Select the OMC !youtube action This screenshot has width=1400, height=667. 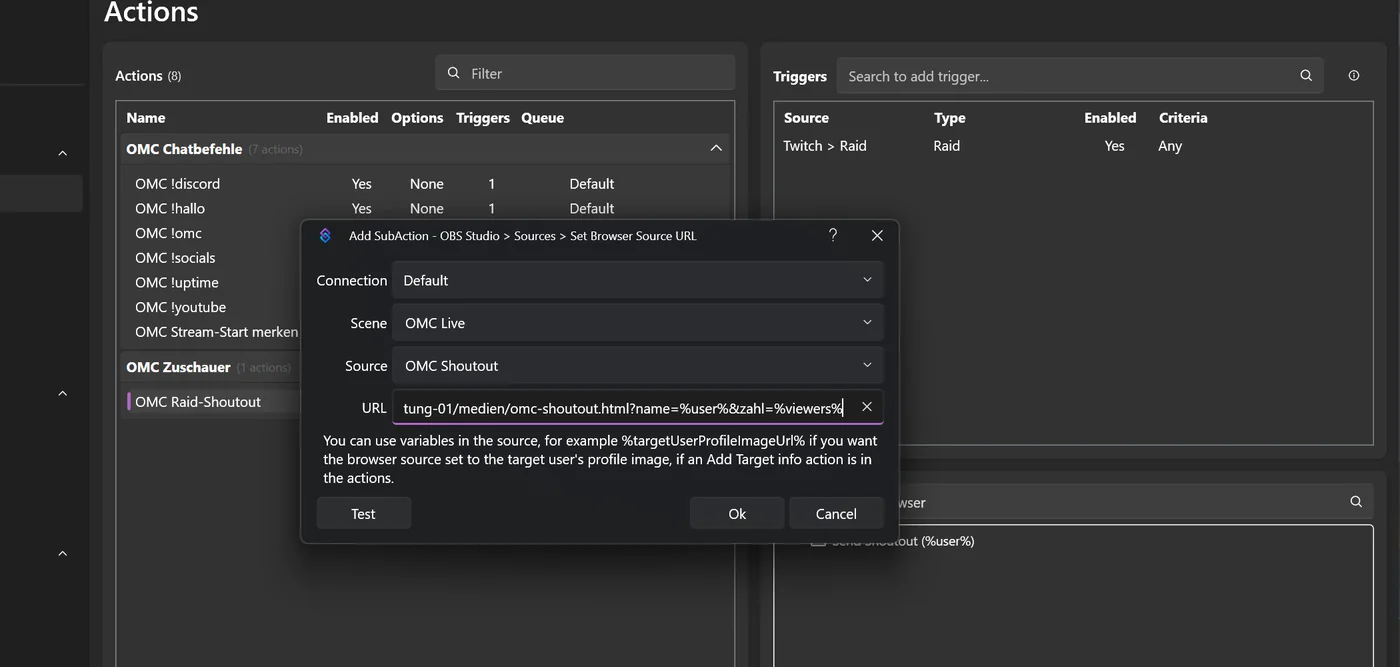click(x=180, y=307)
